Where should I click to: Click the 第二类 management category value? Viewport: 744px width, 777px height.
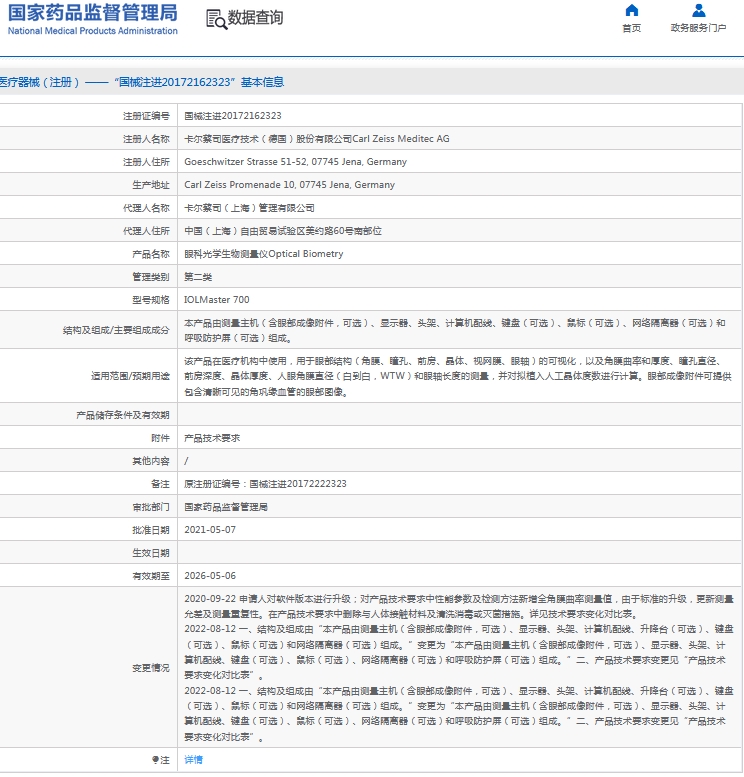198,277
